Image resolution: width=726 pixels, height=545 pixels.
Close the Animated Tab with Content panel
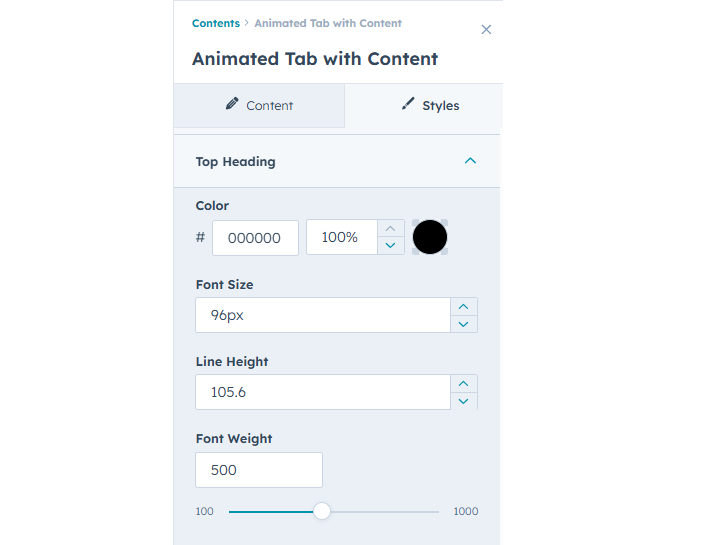tap(486, 30)
